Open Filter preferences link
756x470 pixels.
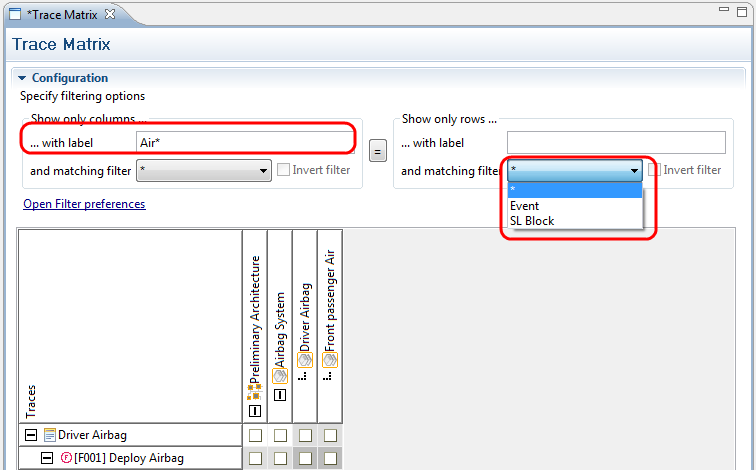[84, 204]
